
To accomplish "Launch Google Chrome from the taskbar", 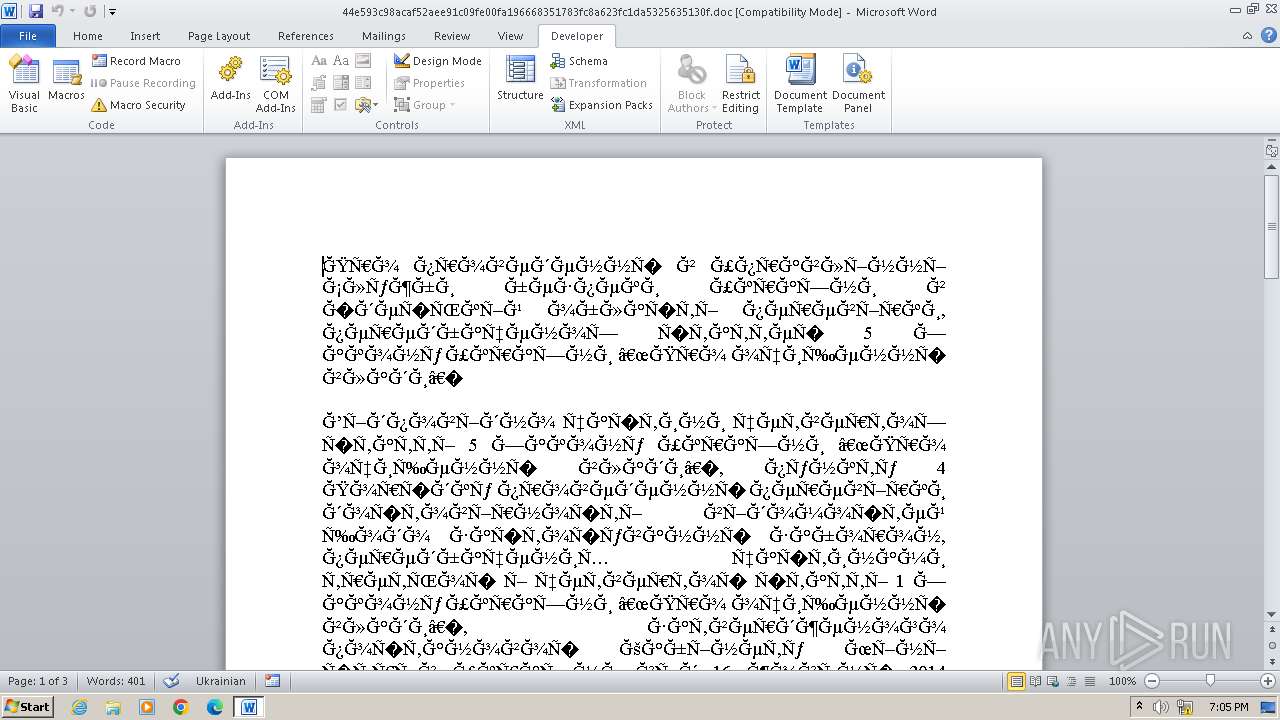I will [x=181, y=707].
